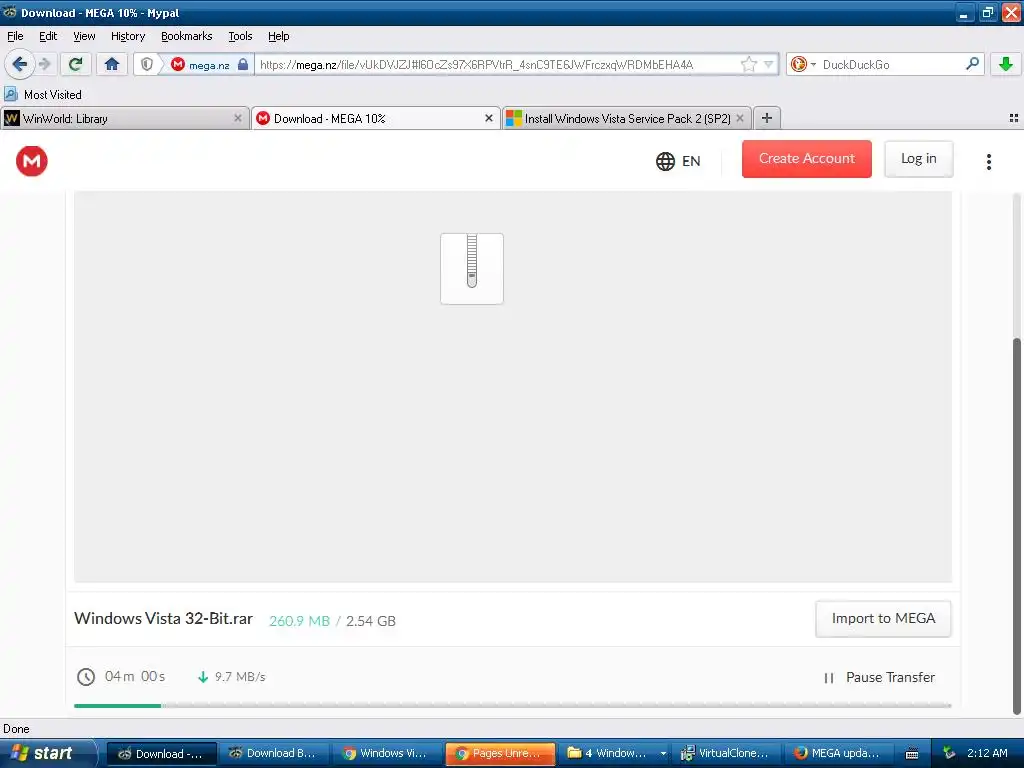Click the 2:12 AM clock
This screenshot has height=768, width=1024.
(987, 753)
